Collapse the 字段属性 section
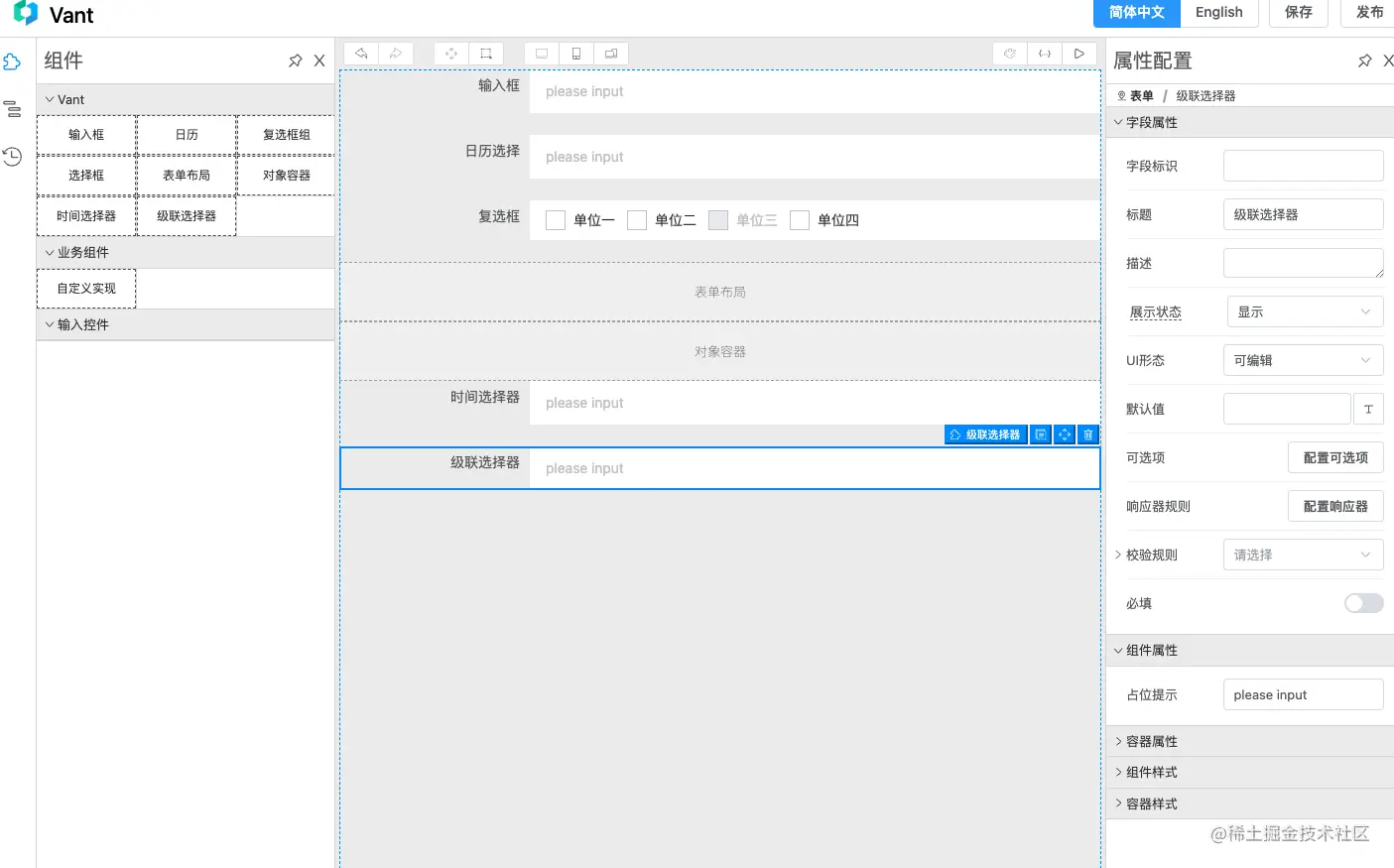 pyautogui.click(x=1250, y=122)
